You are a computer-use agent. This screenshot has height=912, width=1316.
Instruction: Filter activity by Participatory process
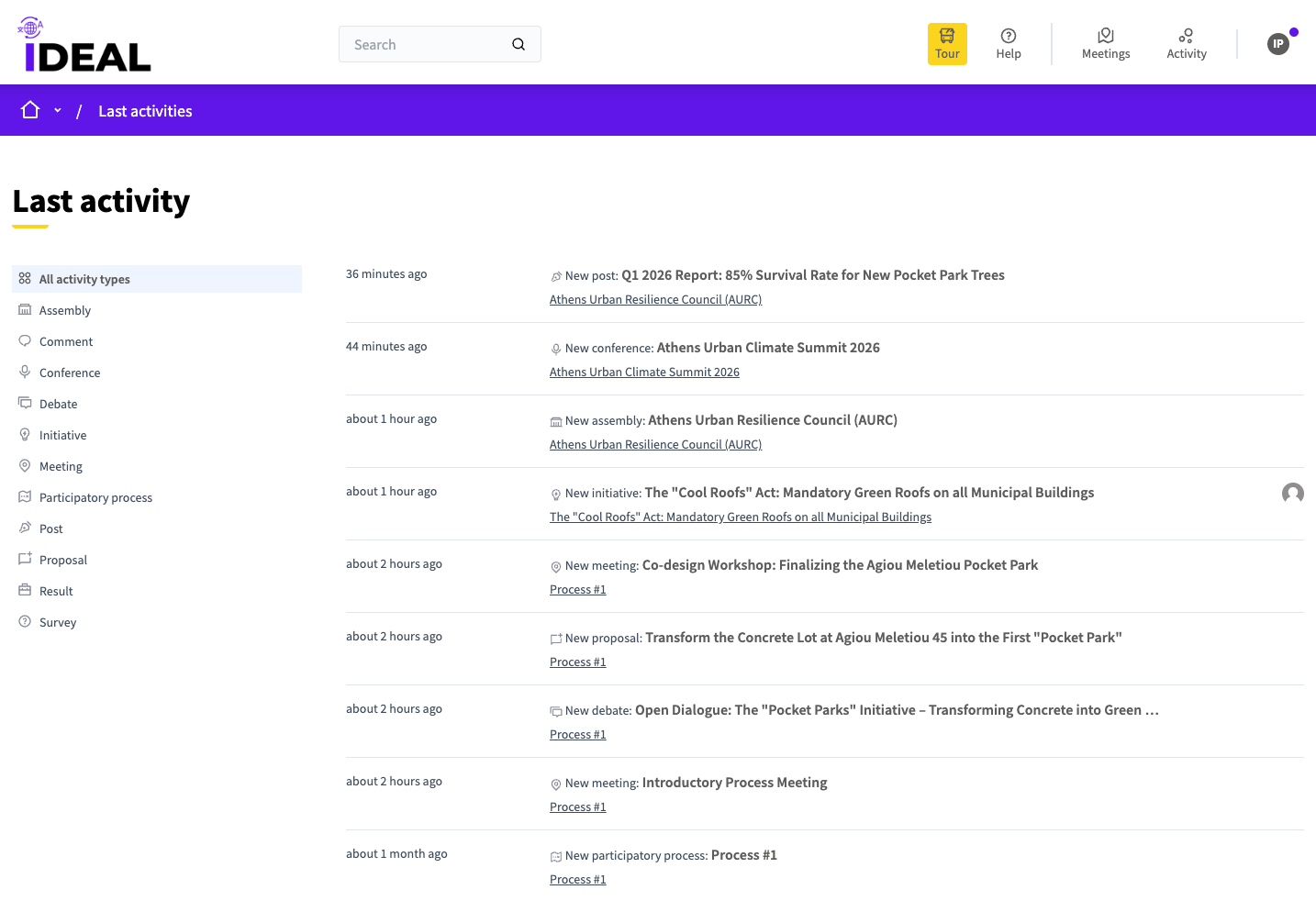pos(95,497)
